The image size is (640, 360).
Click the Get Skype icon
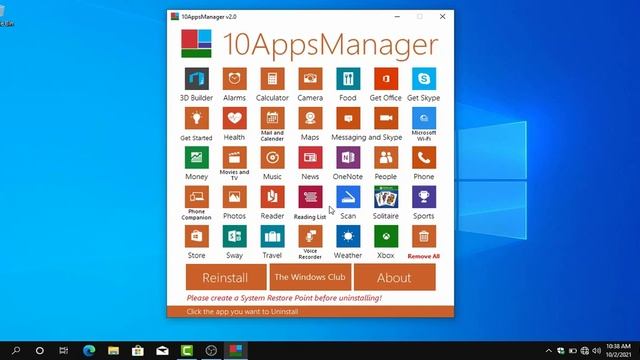pos(424,79)
